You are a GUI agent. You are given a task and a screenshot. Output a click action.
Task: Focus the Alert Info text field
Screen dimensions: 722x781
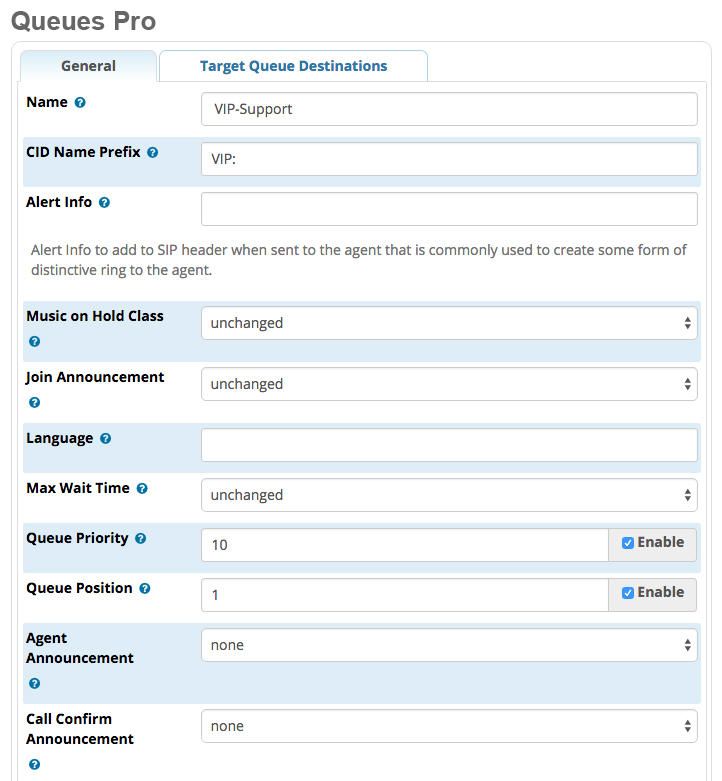pos(449,209)
